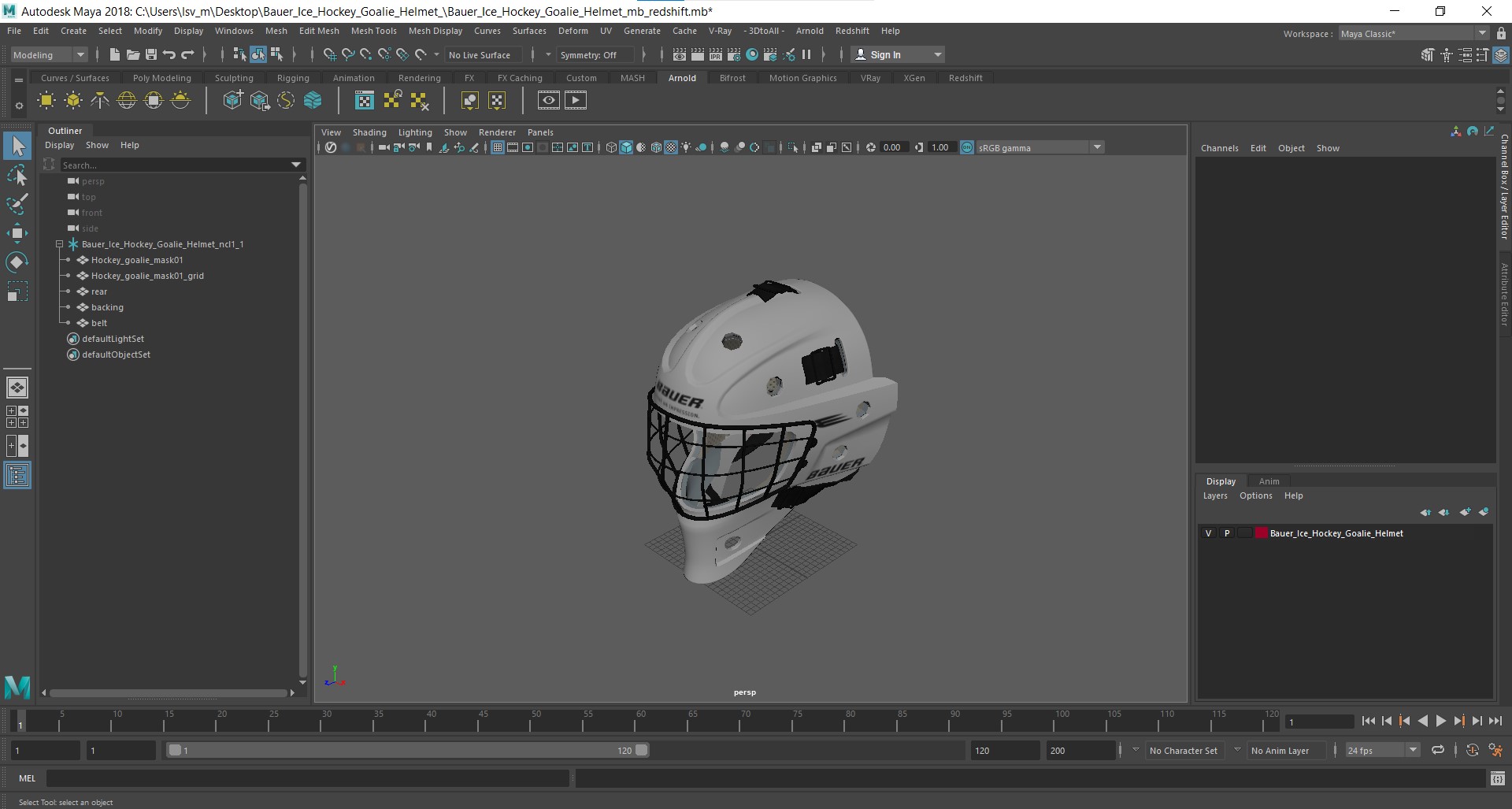
Task: Select Hockey_goalie_mask01_grid in Outliner
Action: (146, 276)
